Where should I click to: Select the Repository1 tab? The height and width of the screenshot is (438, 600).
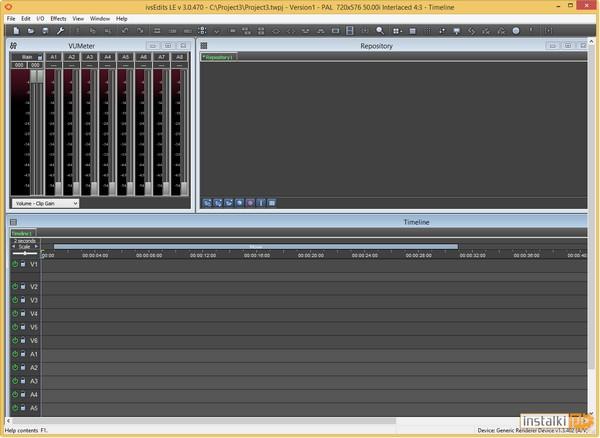click(x=218, y=57)
